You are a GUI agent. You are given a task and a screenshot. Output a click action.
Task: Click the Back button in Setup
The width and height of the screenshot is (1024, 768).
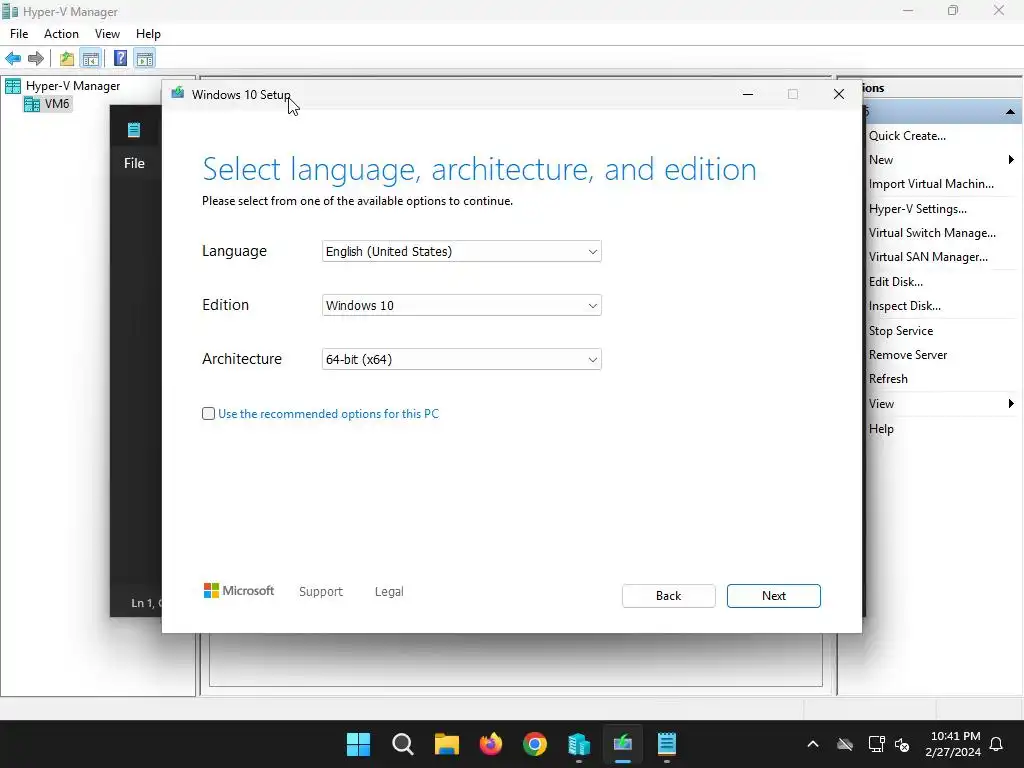[669, 596]
